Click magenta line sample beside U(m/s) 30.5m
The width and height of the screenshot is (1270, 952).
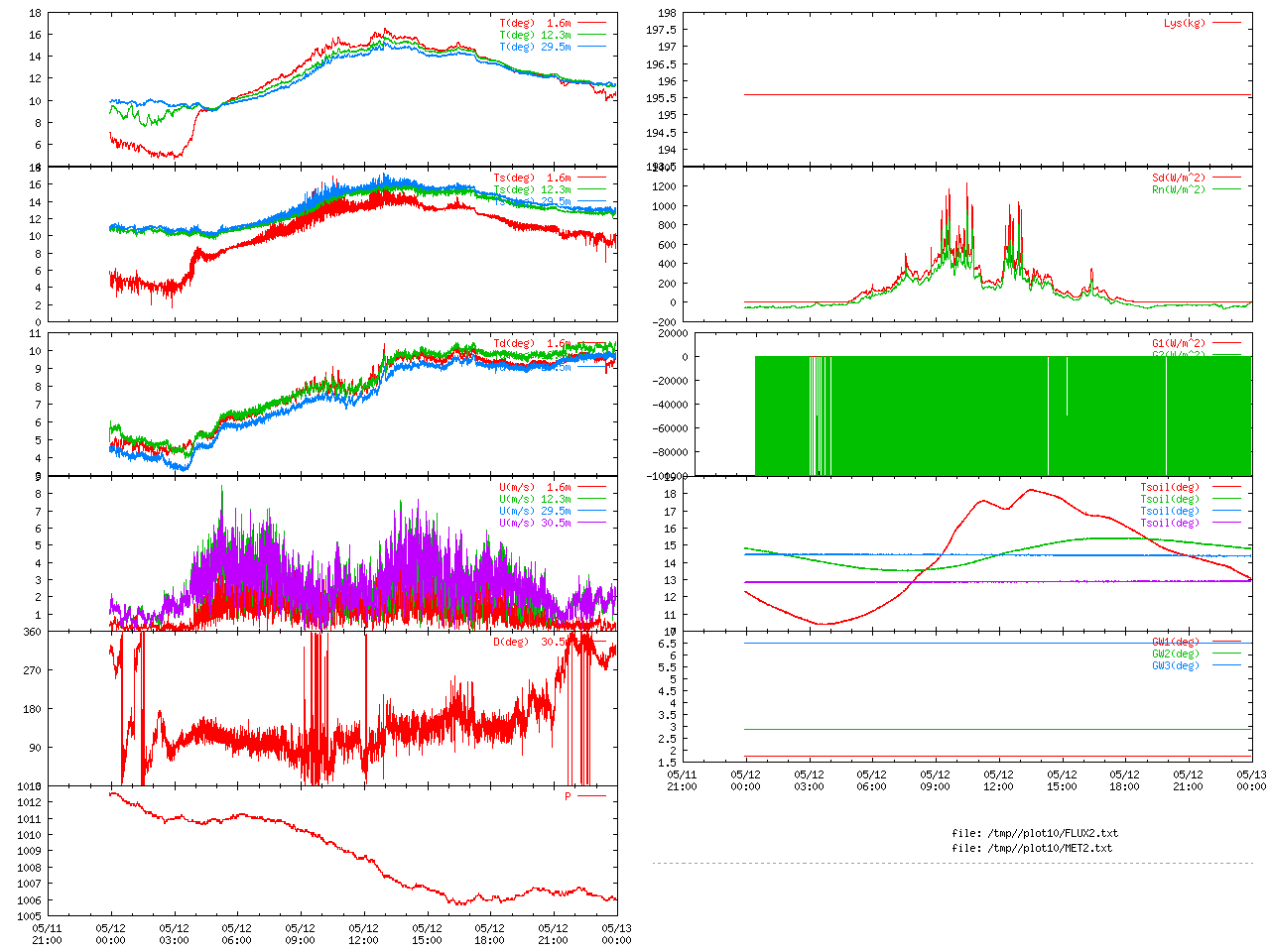point(592,523)
